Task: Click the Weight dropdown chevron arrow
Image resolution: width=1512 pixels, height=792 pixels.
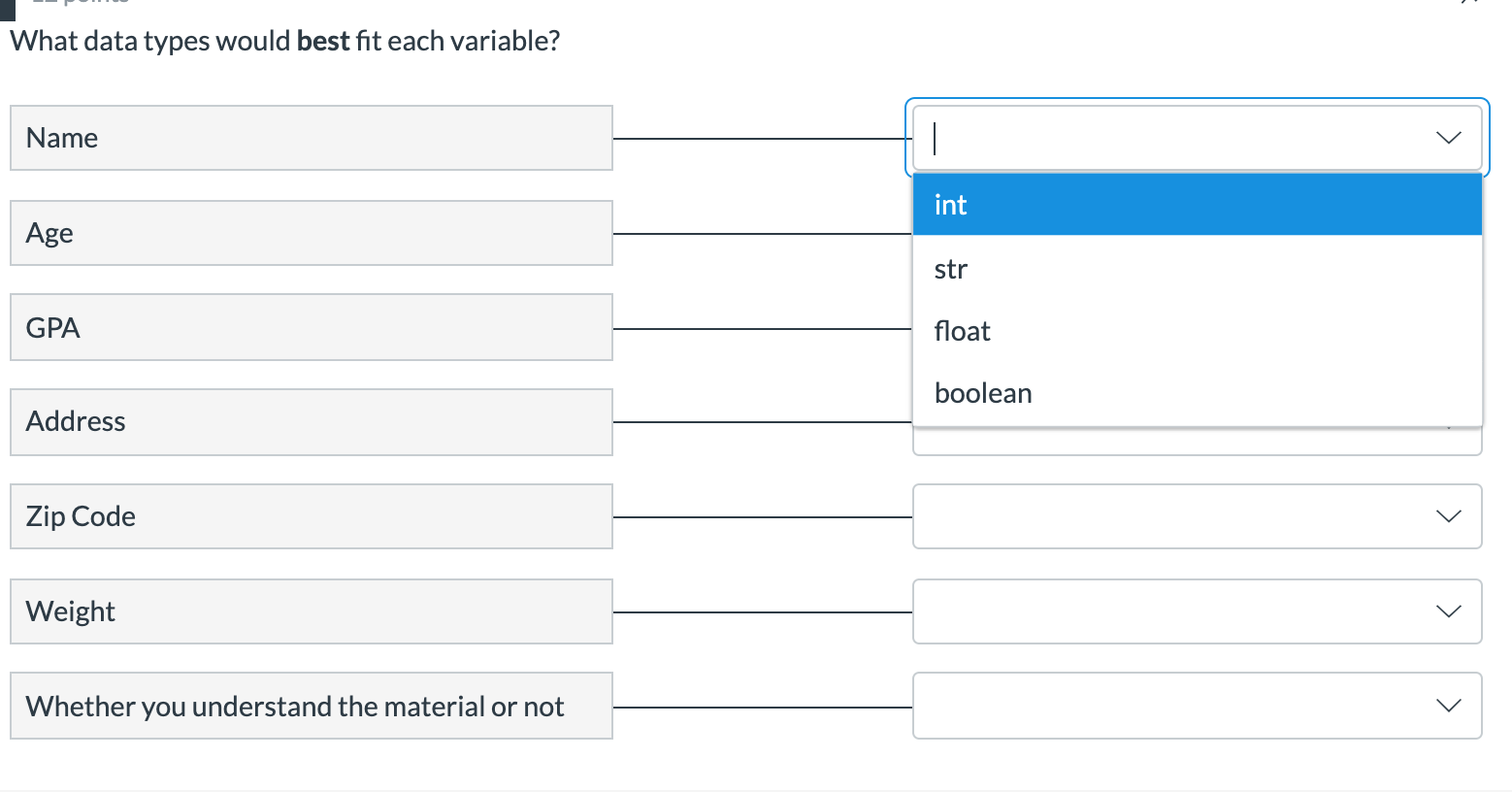Action: click(1448, 611)
